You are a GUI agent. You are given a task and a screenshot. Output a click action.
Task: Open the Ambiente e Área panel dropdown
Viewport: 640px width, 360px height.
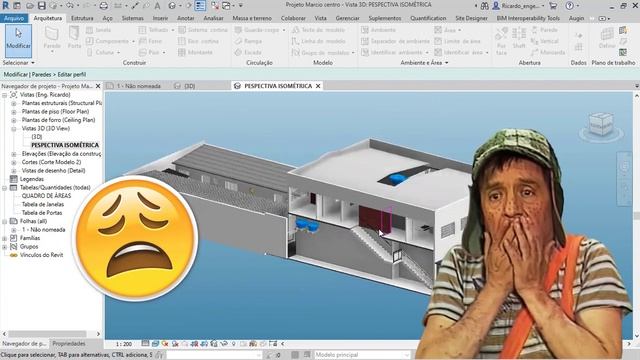(424, 63)
